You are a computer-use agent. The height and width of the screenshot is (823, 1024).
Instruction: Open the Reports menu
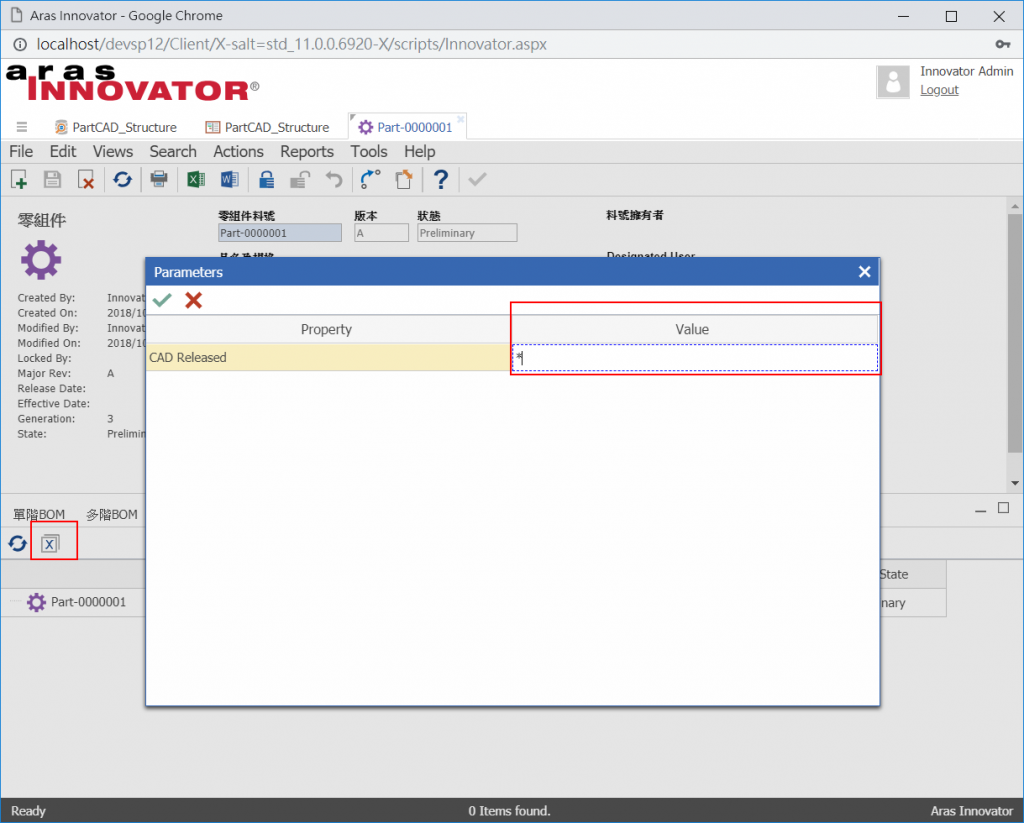pyautogui.click(x=307, y=152)
